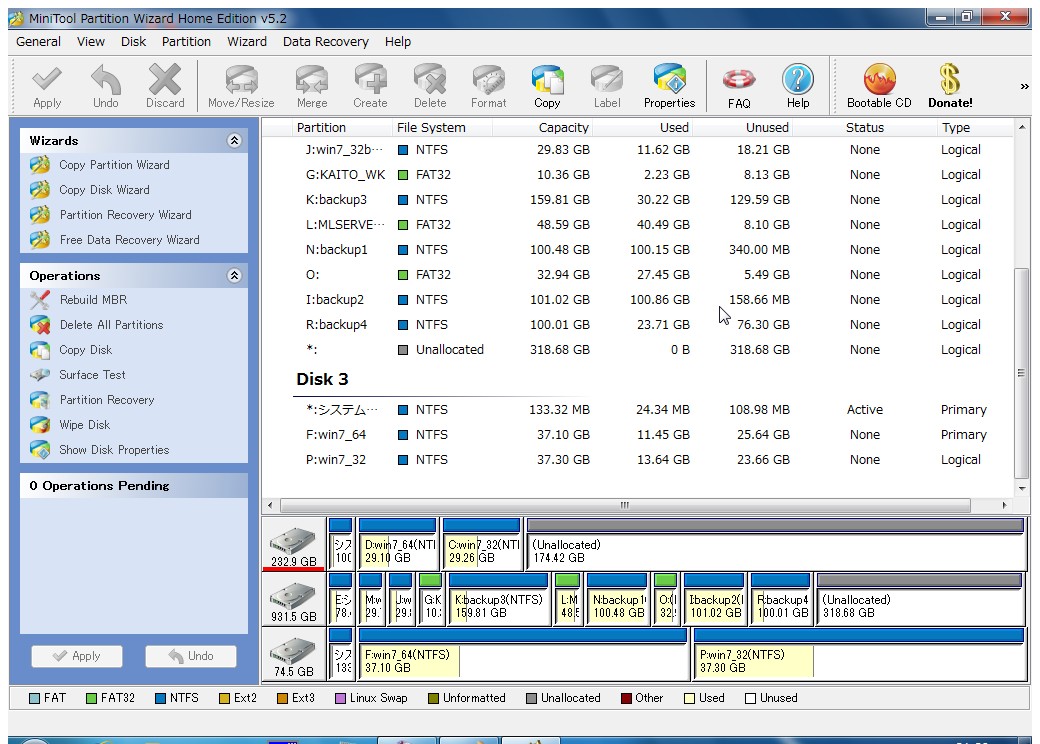This screenshot has height=744, width=1040.
Task: Click the Label toolbar icon
Action: click(607, 86)
